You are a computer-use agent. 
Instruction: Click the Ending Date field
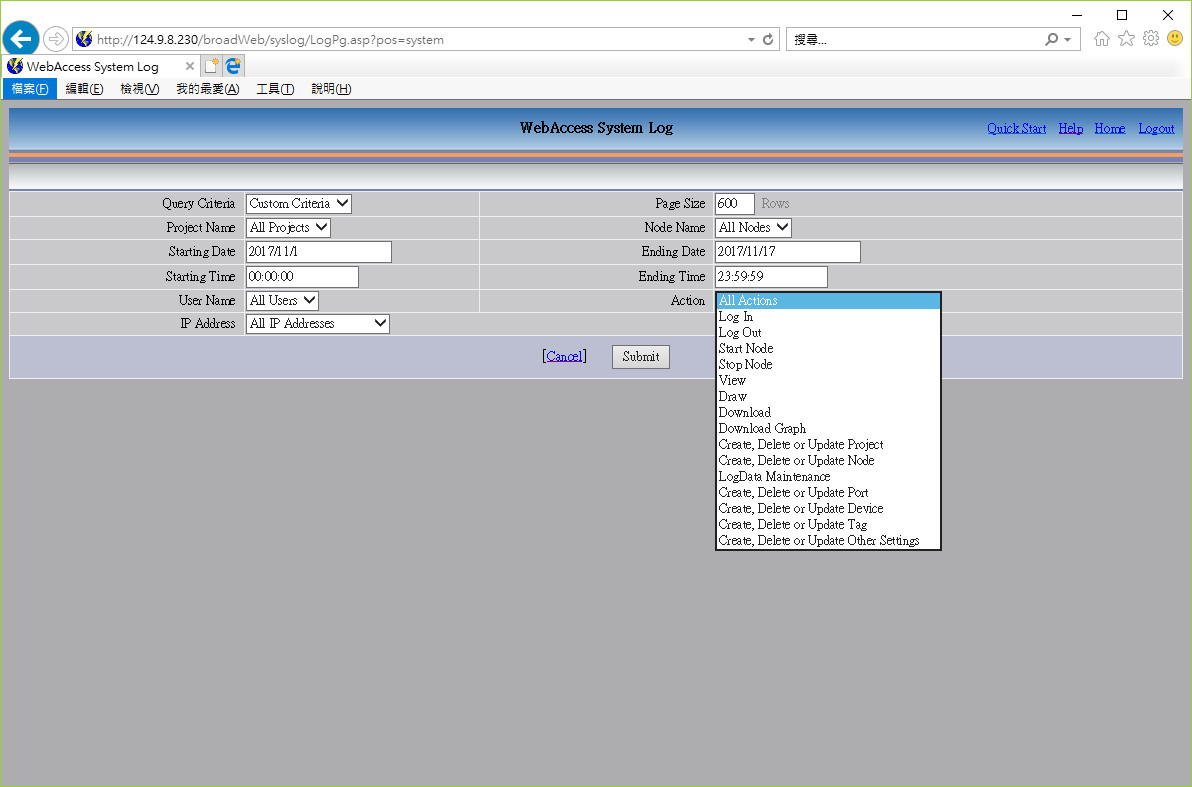(788, 252)
